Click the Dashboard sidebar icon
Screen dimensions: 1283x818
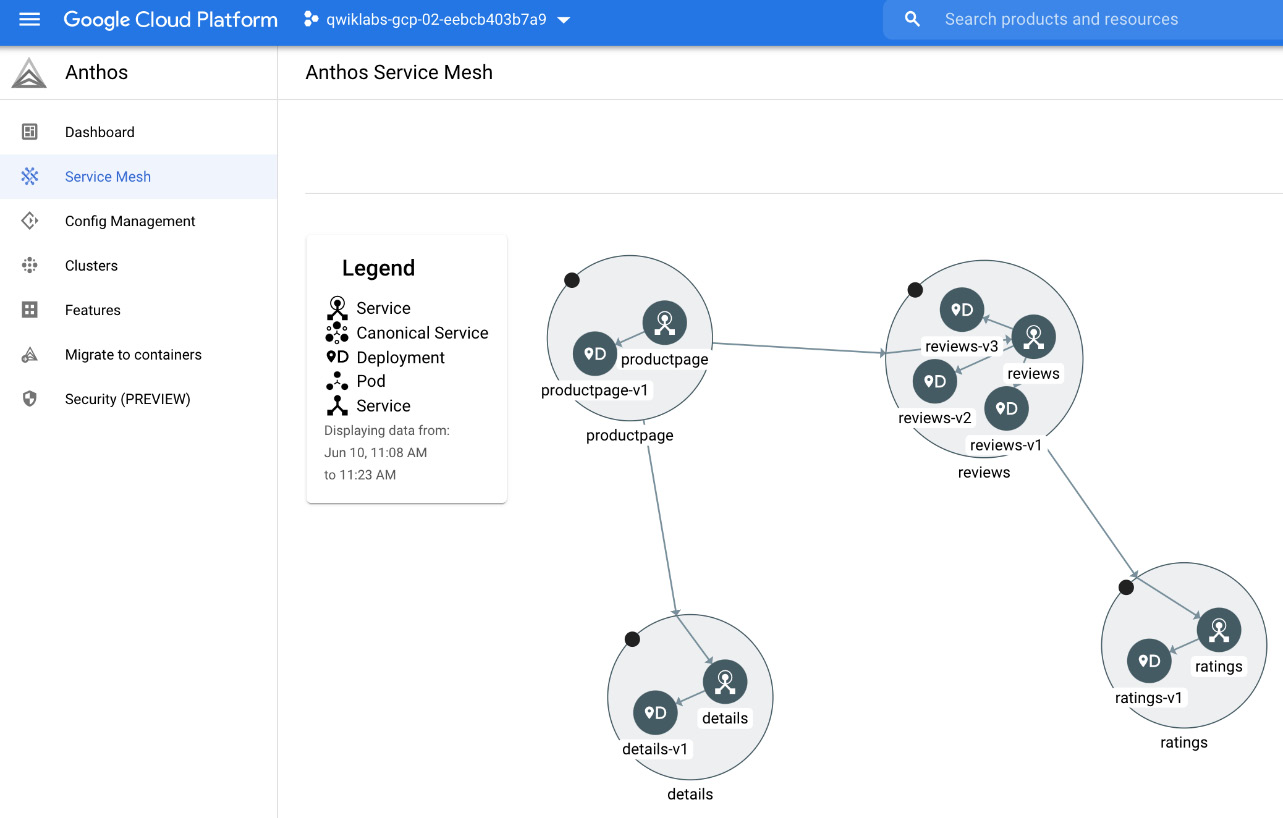click(30, 132)
